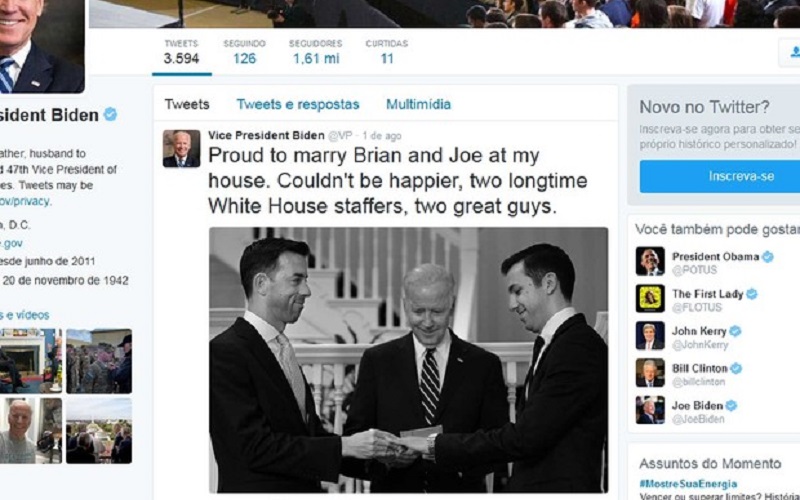View the Seguidores 1,61 mi count

pyautogui.click(x=315, y=53)
